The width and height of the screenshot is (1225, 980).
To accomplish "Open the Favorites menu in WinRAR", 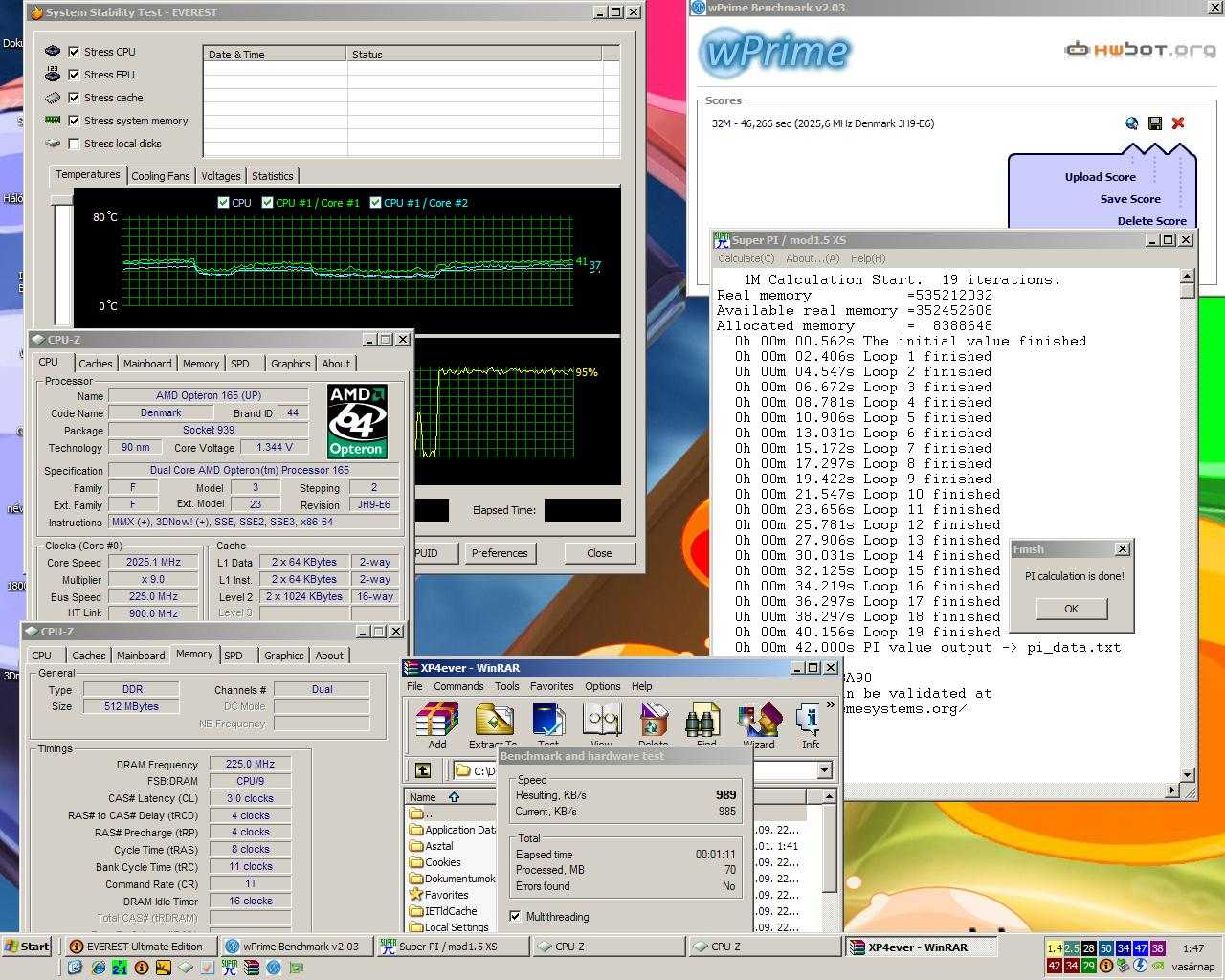I will point(551,686).
